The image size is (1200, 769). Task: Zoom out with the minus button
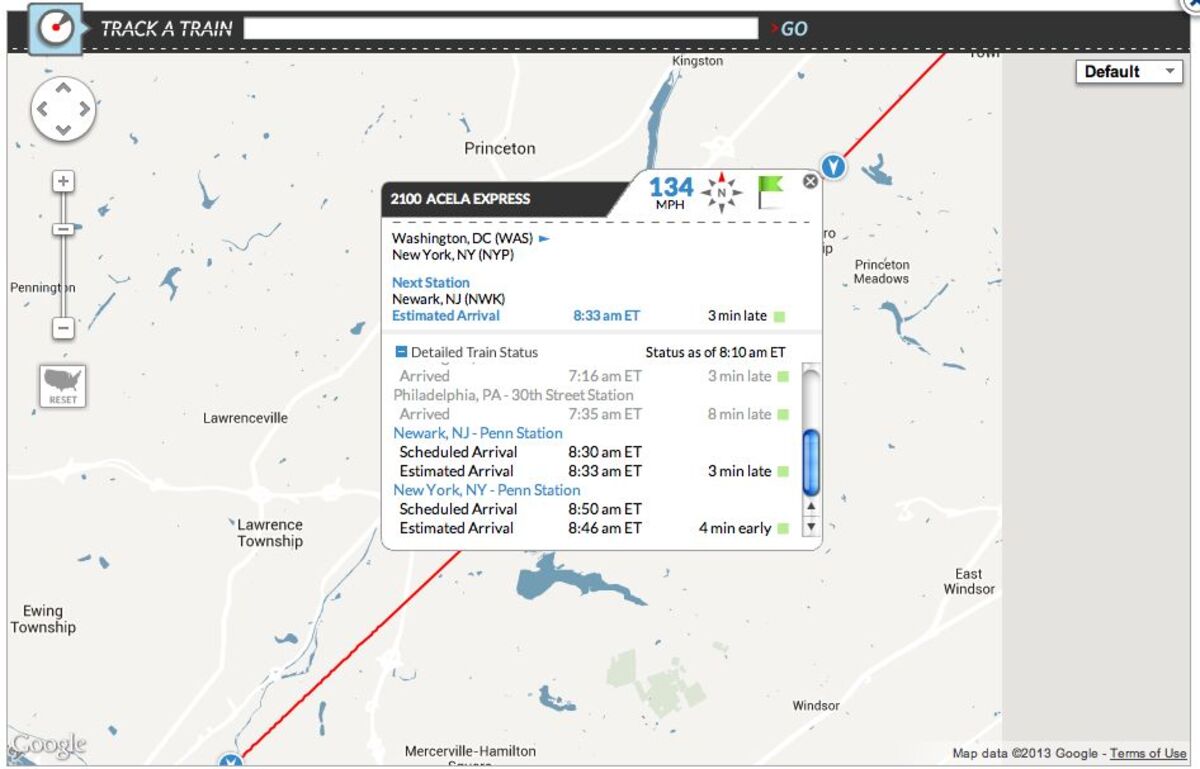pos(63,327)
